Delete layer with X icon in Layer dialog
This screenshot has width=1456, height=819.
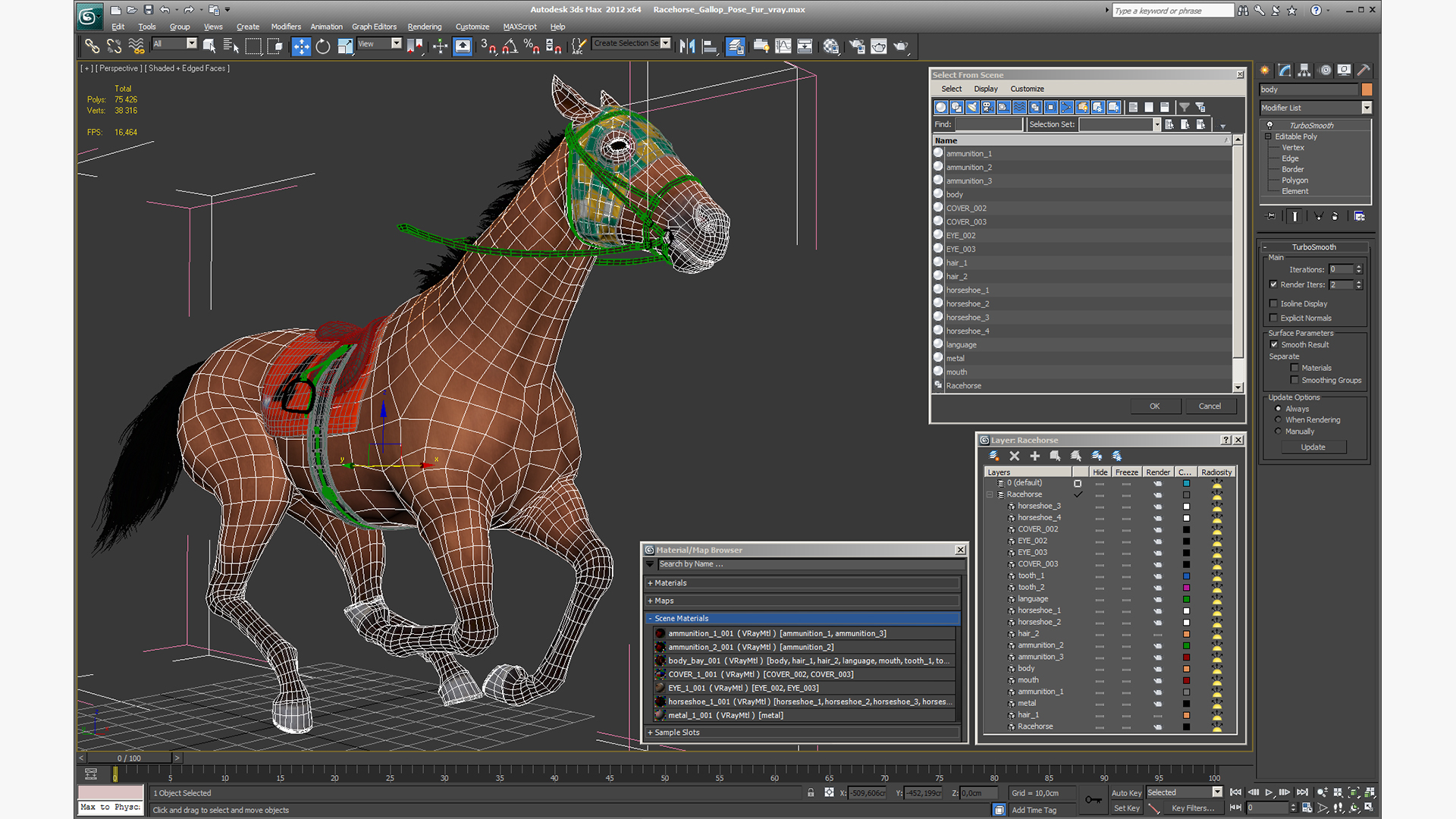tap(1015, 456)
